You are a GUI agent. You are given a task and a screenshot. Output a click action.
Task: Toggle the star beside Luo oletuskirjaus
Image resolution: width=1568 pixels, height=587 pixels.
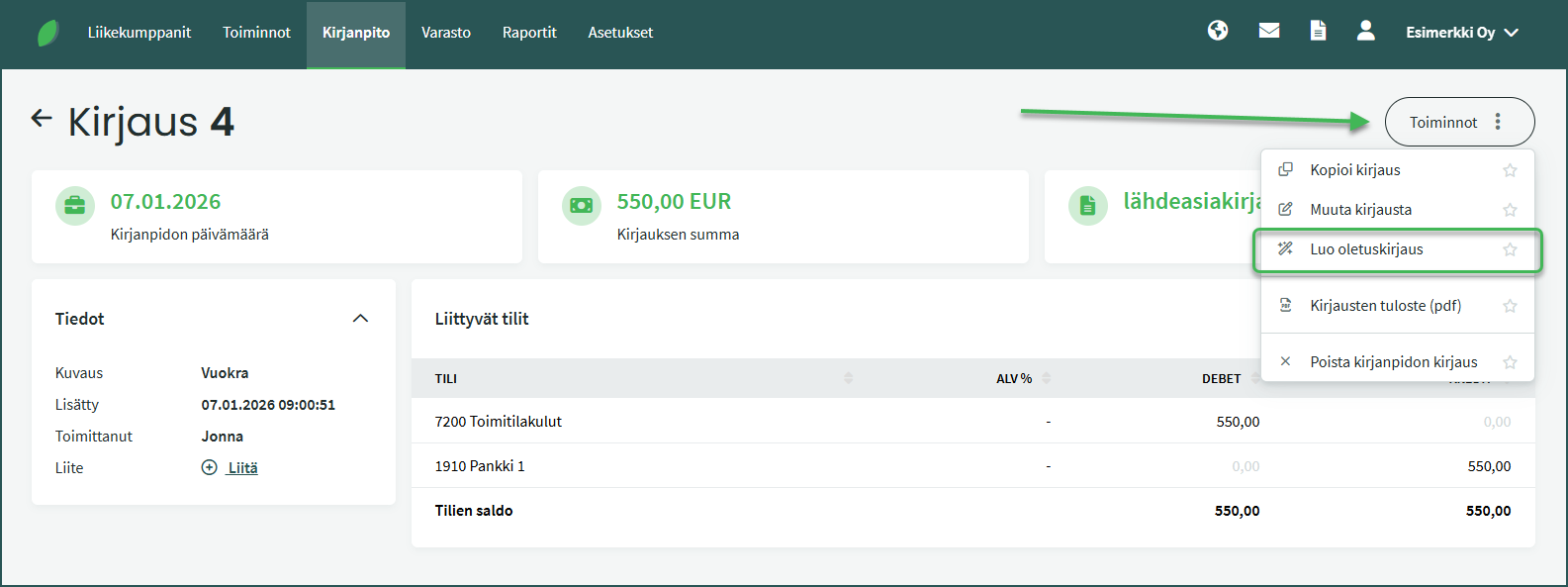coord(1510,249)
